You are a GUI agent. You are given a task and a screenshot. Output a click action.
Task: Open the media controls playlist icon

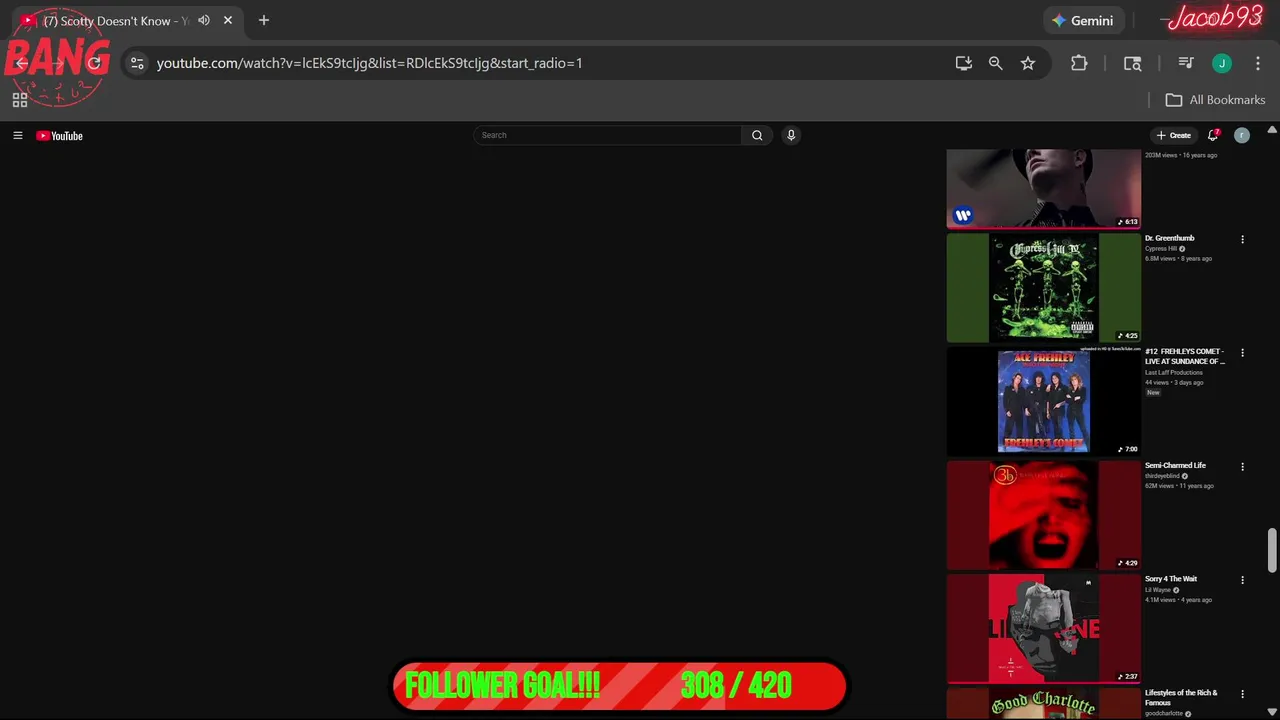click(1186, 63)
